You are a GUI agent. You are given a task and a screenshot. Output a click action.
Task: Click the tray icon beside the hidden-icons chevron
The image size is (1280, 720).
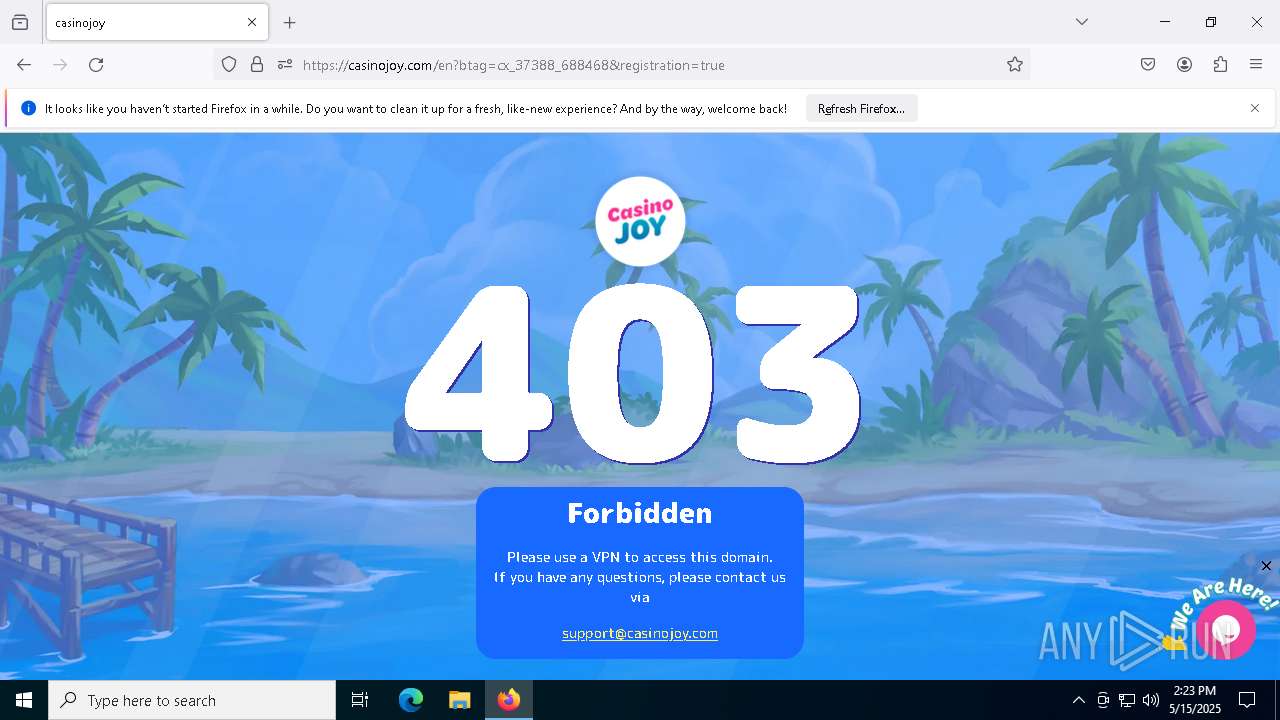[x=1103, y=700]
